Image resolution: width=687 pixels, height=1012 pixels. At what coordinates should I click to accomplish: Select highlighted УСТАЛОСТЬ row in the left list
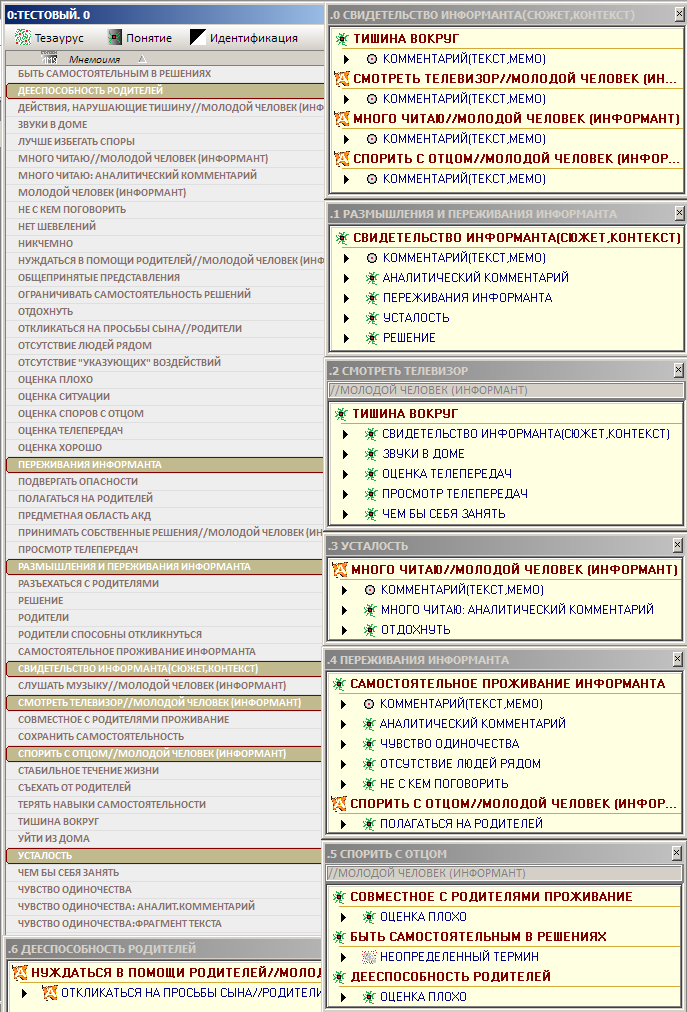coord(165,855)
